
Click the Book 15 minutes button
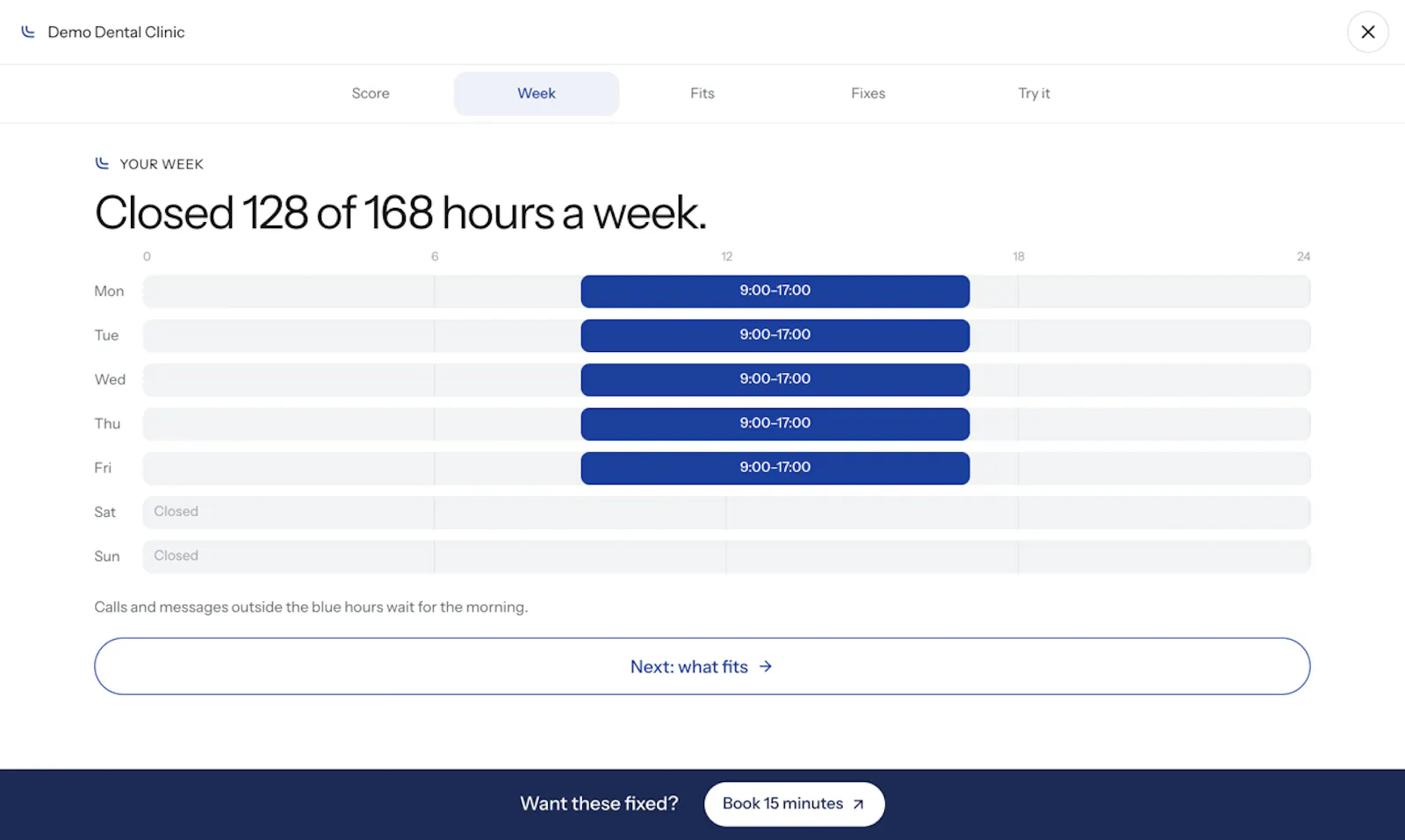[794, 804]
